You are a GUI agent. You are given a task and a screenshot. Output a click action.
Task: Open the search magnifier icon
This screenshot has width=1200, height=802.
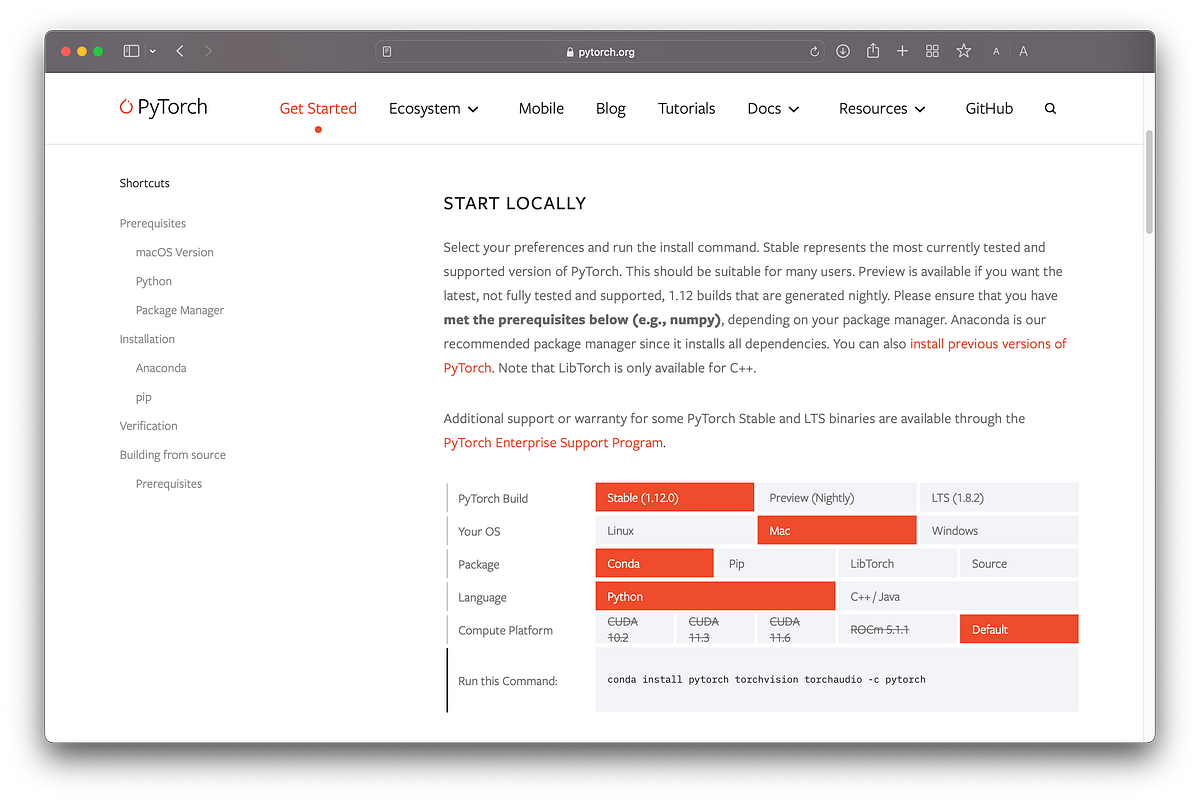1050,108
